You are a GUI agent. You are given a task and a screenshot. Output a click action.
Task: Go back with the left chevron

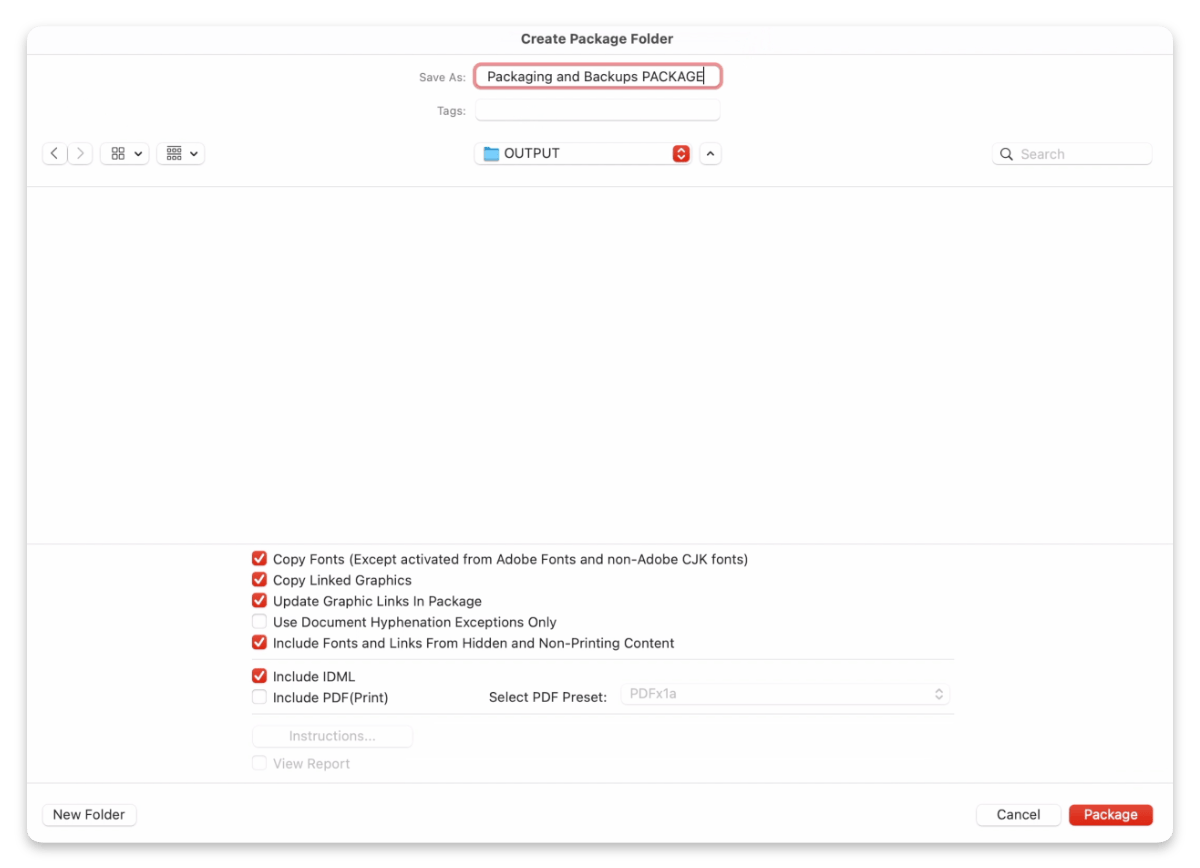(x=55, y=154)
